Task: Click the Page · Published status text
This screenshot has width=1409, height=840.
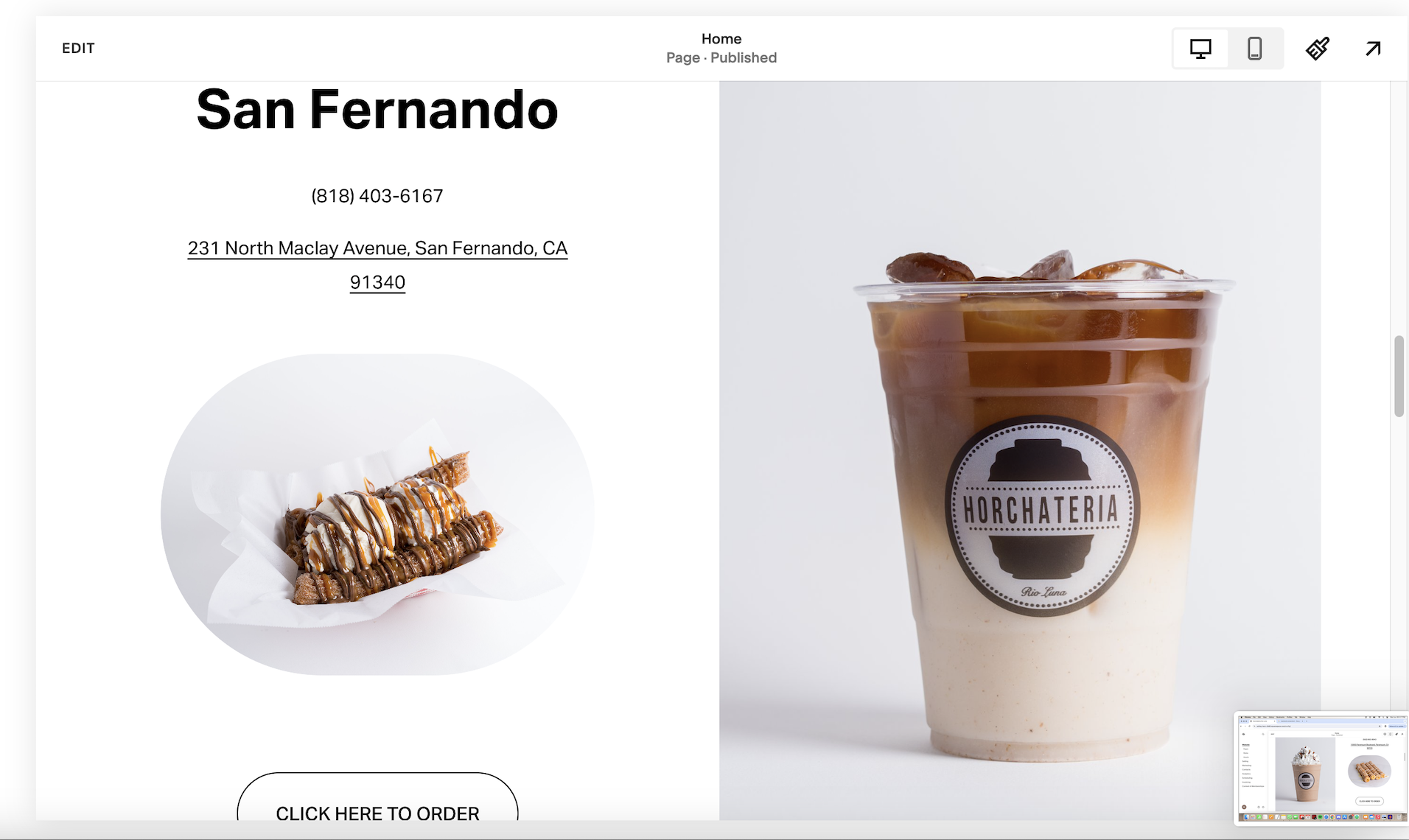Action: click(721, 57)
